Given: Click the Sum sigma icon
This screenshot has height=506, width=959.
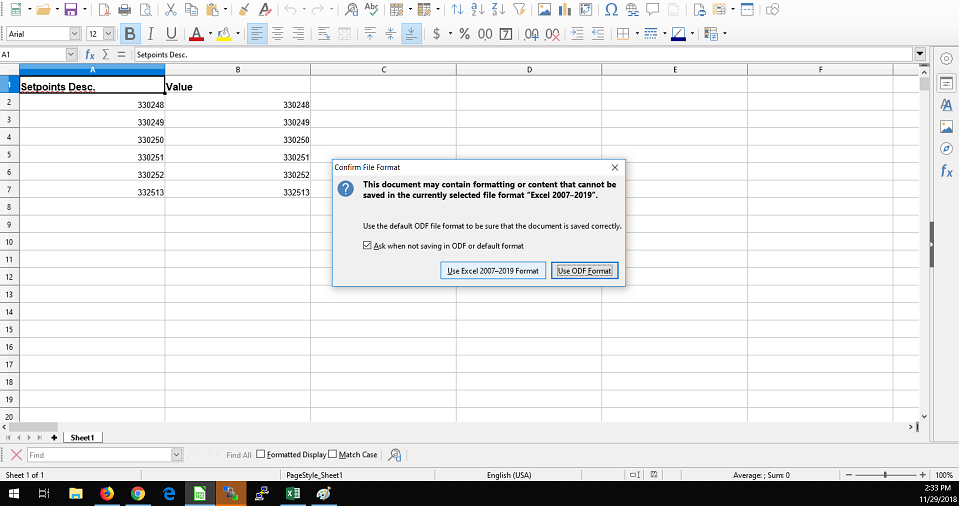Looking at the screenshot, I should point(106,54).
